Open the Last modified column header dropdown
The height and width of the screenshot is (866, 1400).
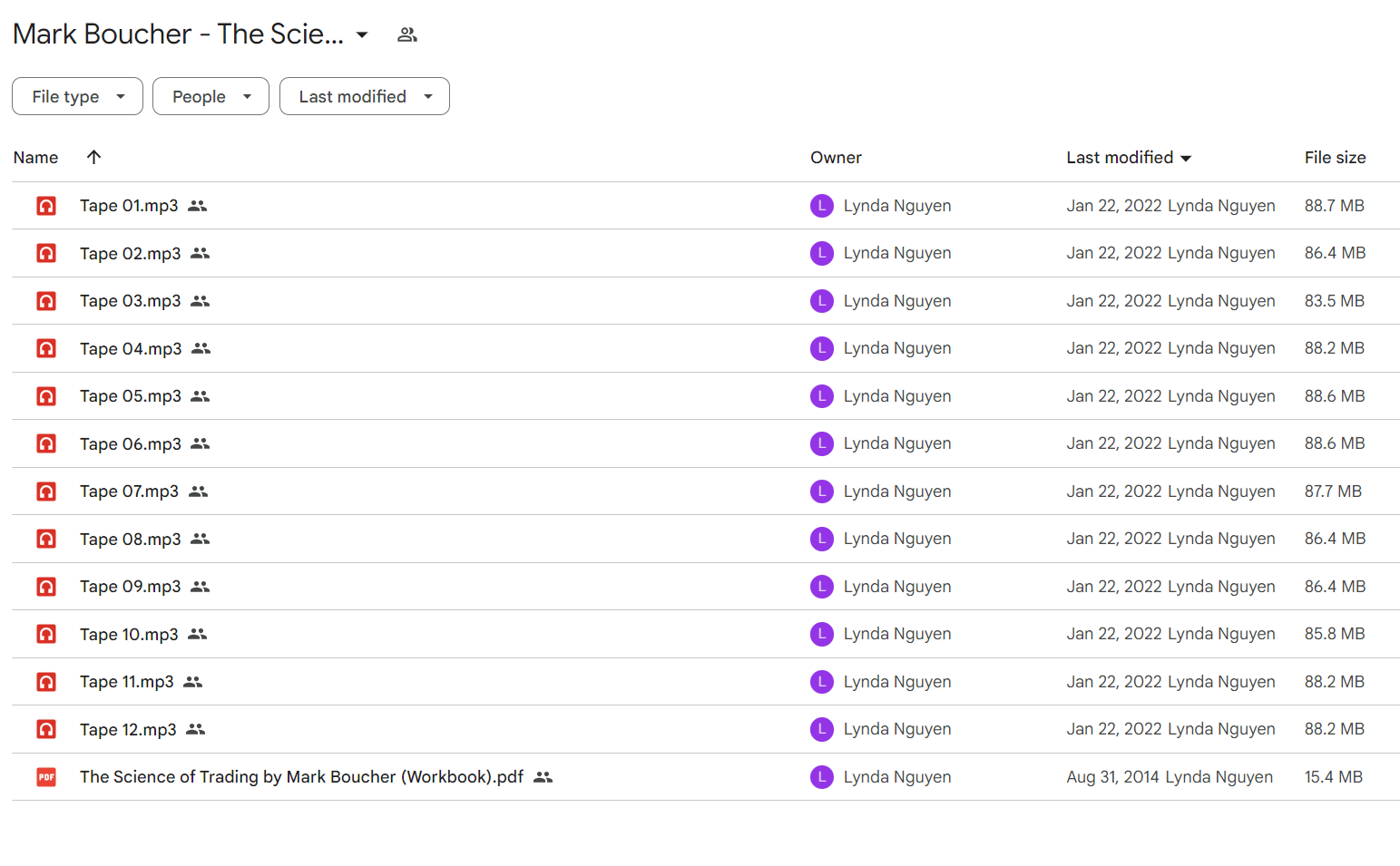(x=1186, y=158)
